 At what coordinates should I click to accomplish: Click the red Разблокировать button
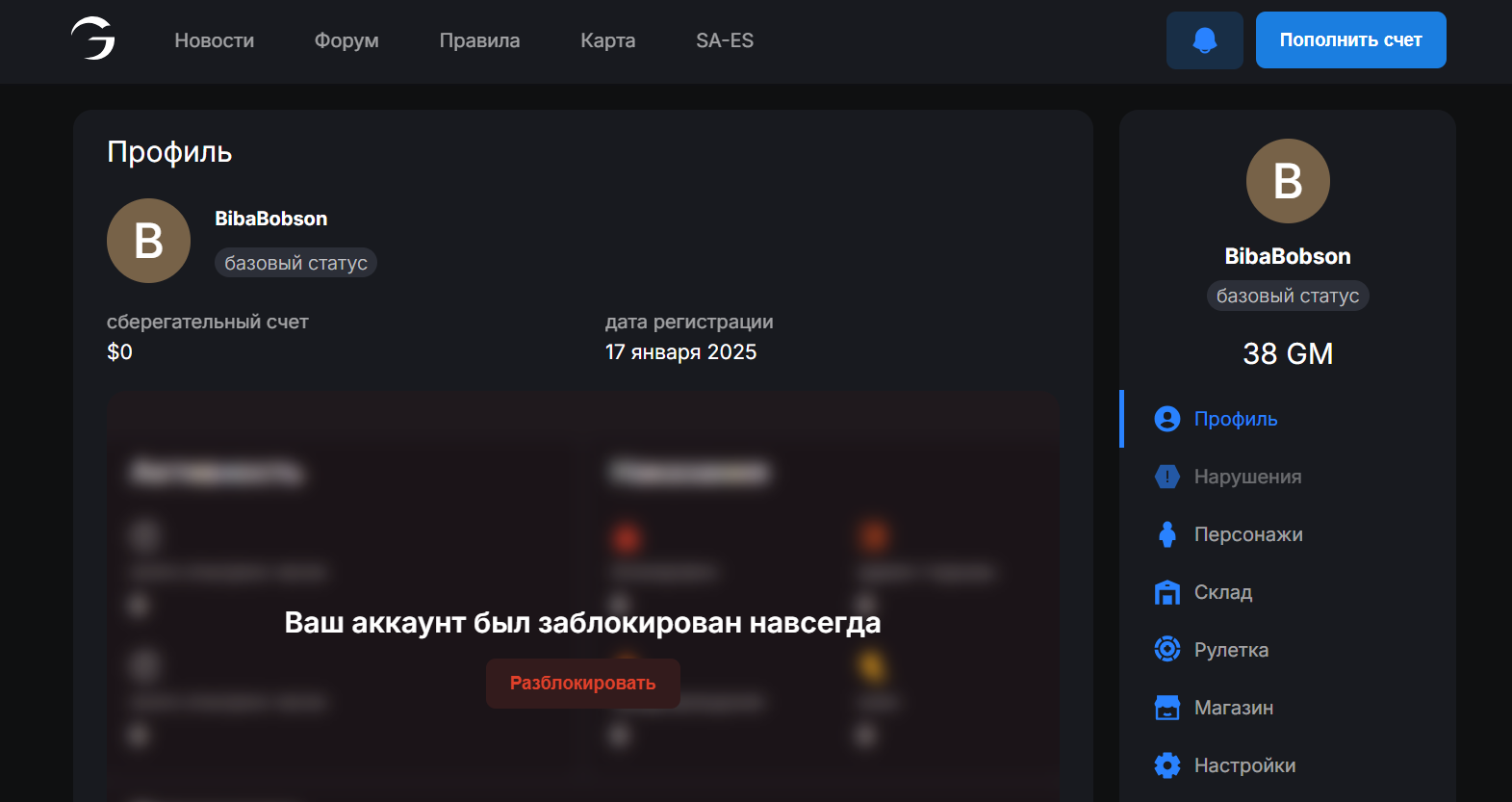pyautogui.click(x=582, y=684)
